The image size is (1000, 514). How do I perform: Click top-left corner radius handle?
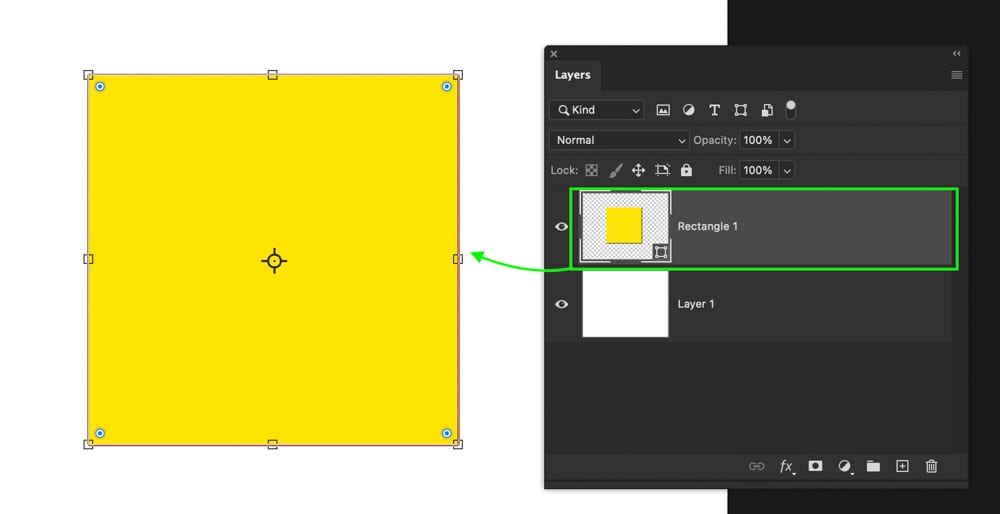(x=99, y=86)
